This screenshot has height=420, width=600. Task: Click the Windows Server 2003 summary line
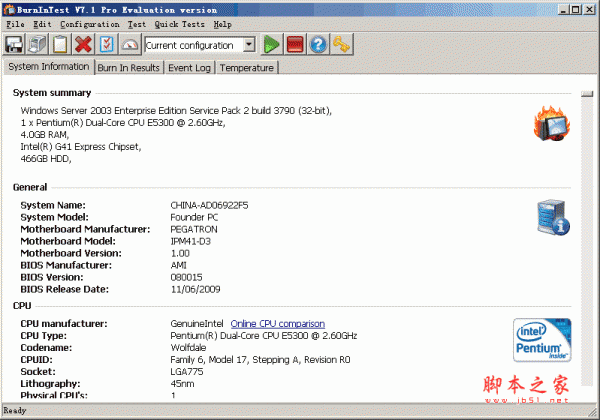(176, 111)
